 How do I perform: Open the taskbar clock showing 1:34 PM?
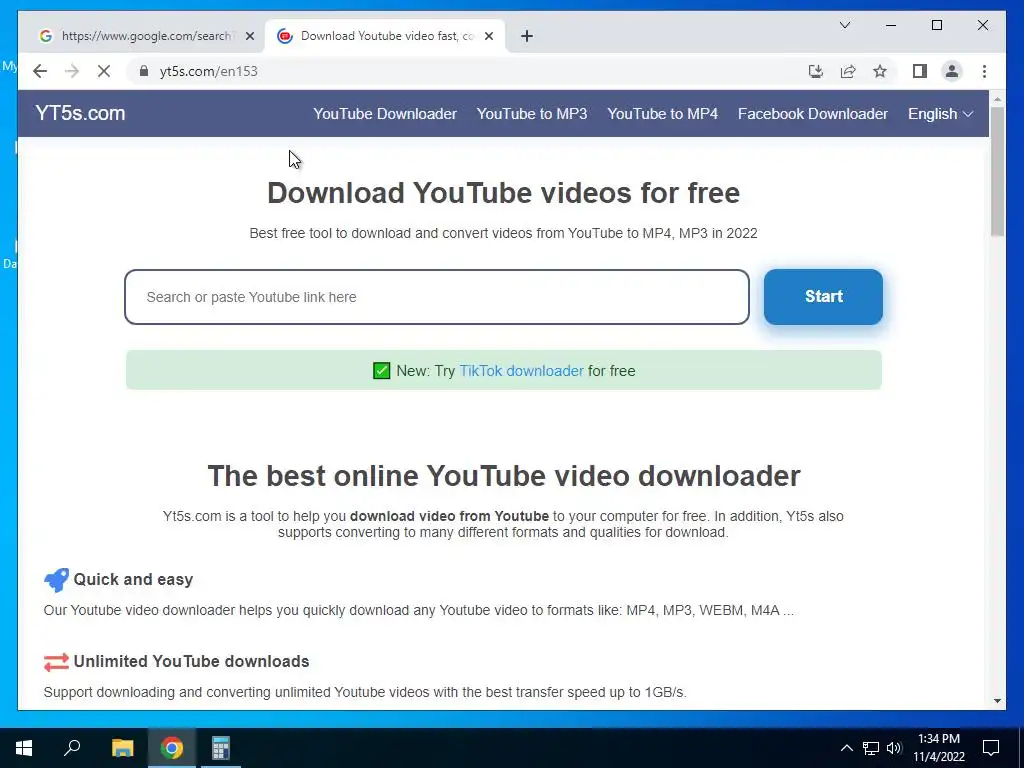pyautogui.click(x=938, y=748)
